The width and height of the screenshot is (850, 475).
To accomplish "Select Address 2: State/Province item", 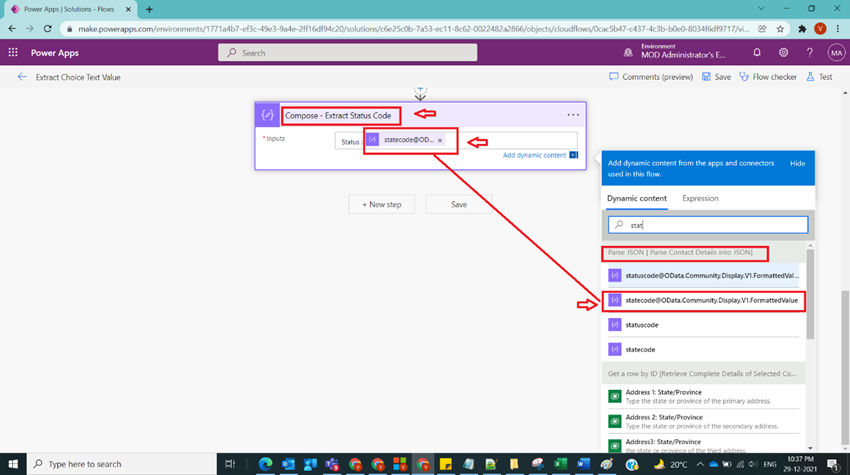I will pyautogui.click(x=704, y=421).
